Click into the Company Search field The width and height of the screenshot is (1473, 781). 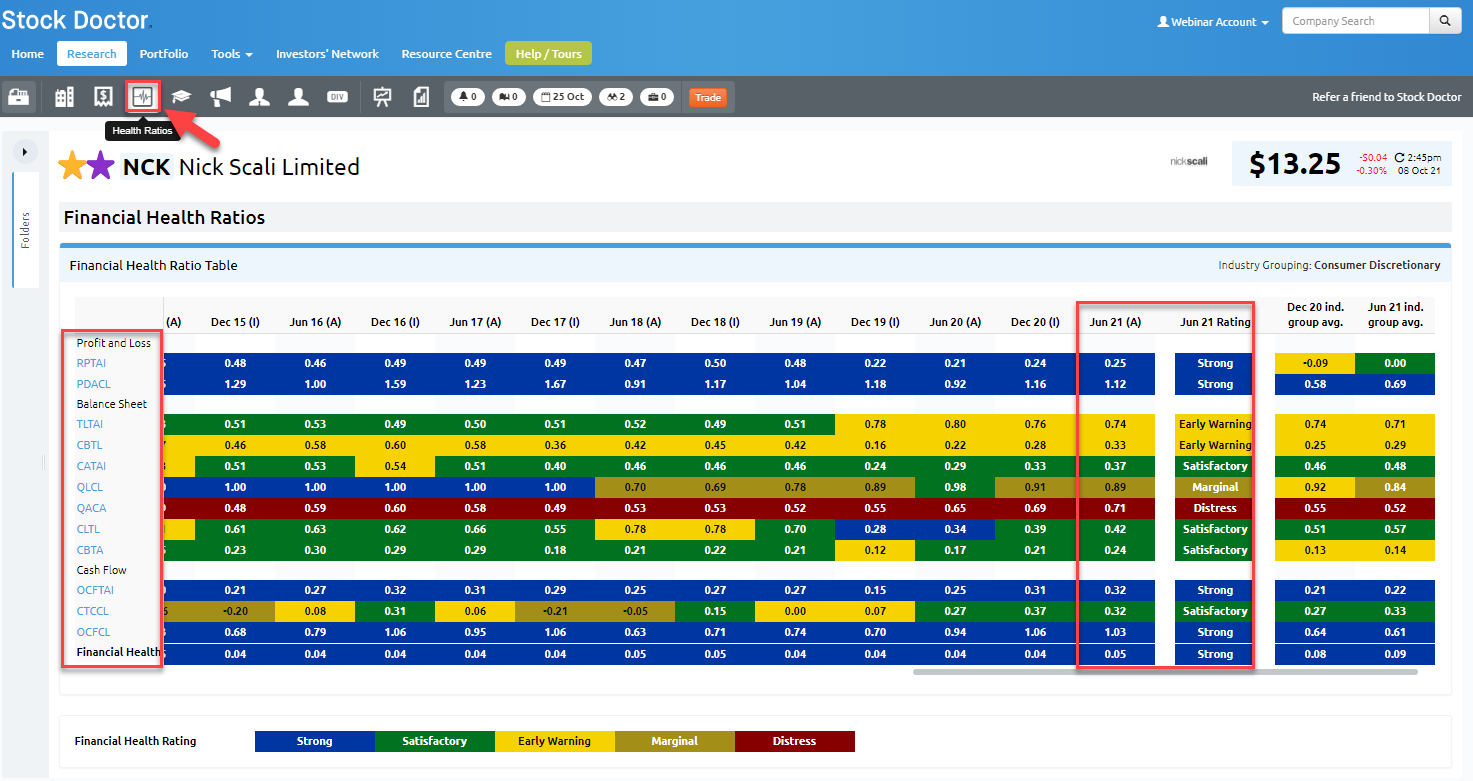coord(1355,21)
